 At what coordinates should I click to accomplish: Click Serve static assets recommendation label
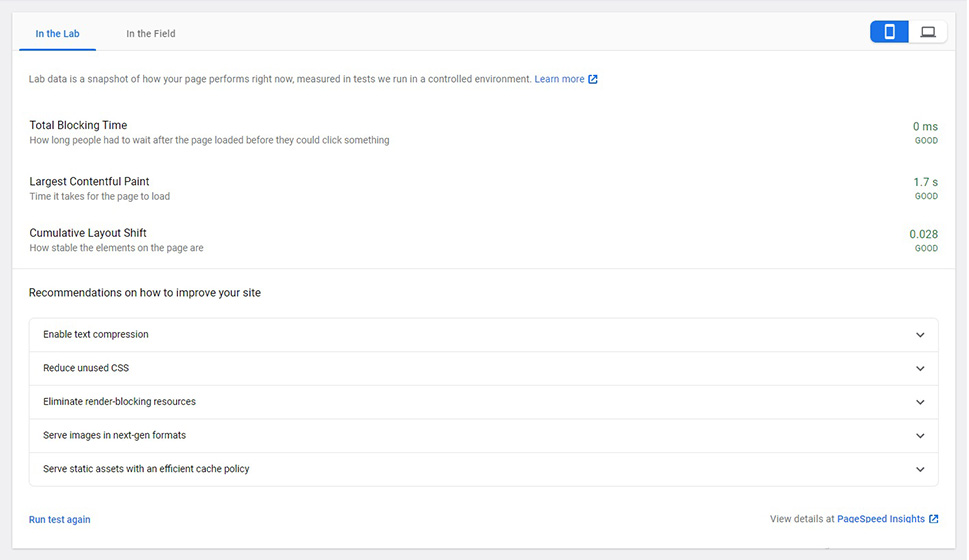pos(146,469)
